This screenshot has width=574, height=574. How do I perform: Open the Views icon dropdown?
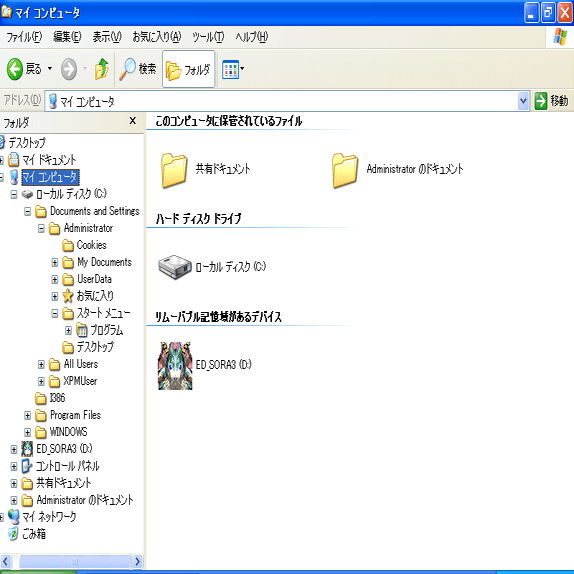click(232, 69)
